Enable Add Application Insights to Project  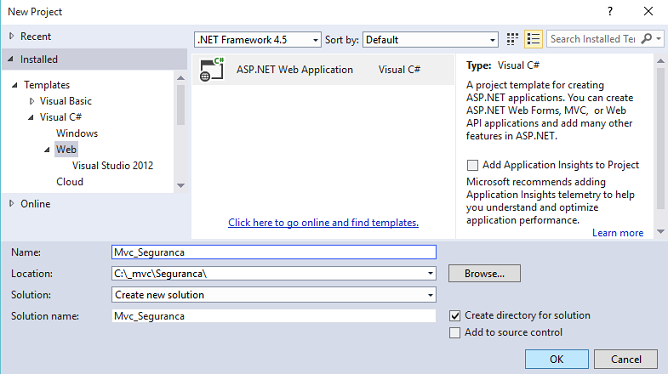tap(472, 165)
